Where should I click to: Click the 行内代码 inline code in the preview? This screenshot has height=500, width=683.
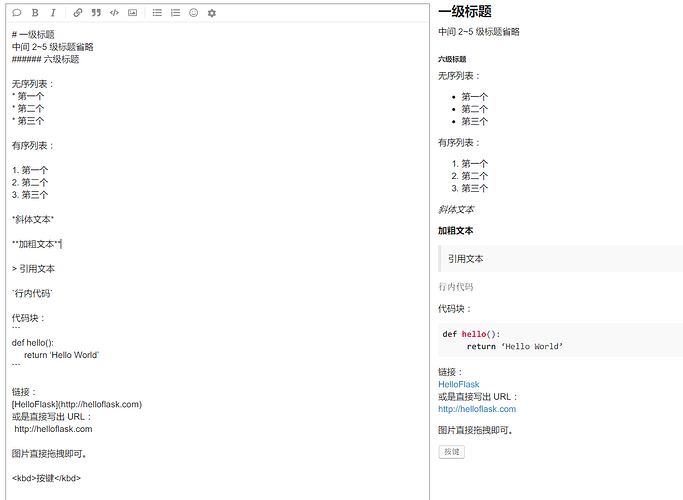[x=456, y=287]
